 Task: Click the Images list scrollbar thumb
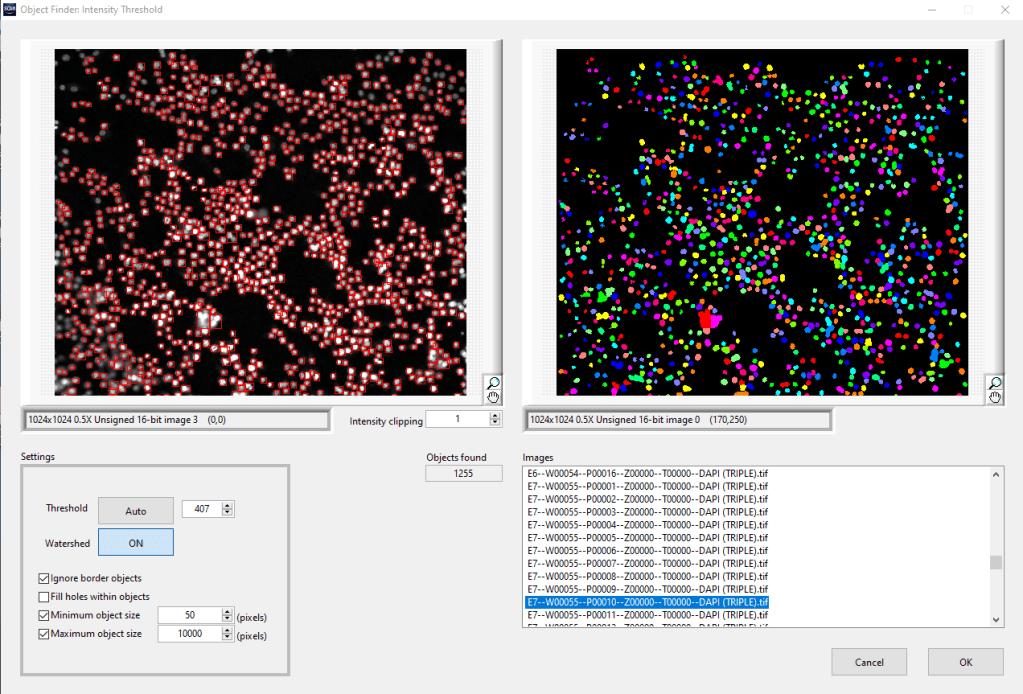995,562
